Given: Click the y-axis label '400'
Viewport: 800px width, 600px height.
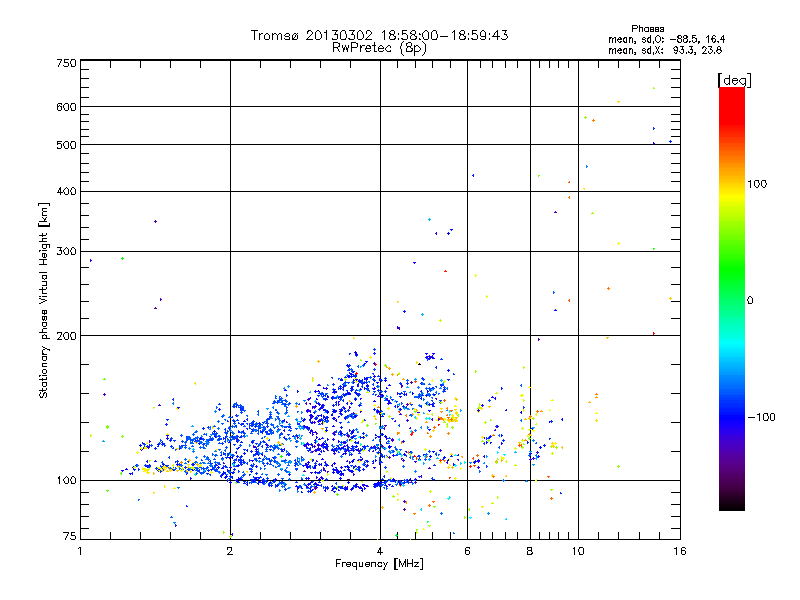Looking at the screenshot, I should click(x=66, y=191).
